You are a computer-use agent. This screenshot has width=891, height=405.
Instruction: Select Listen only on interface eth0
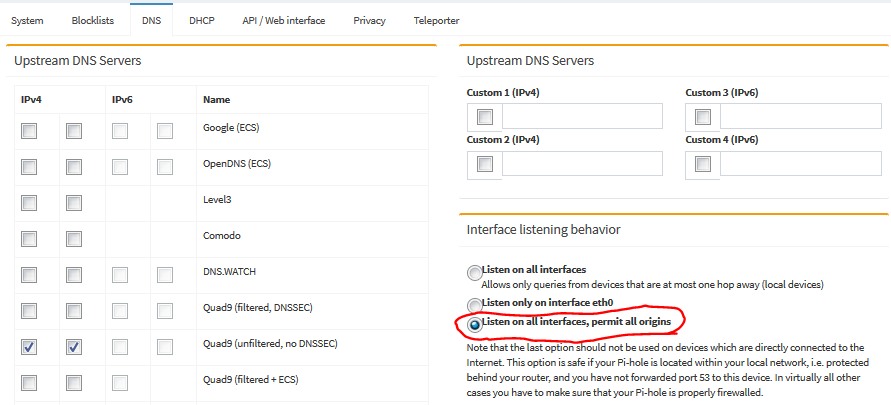[x=474, y=305]
